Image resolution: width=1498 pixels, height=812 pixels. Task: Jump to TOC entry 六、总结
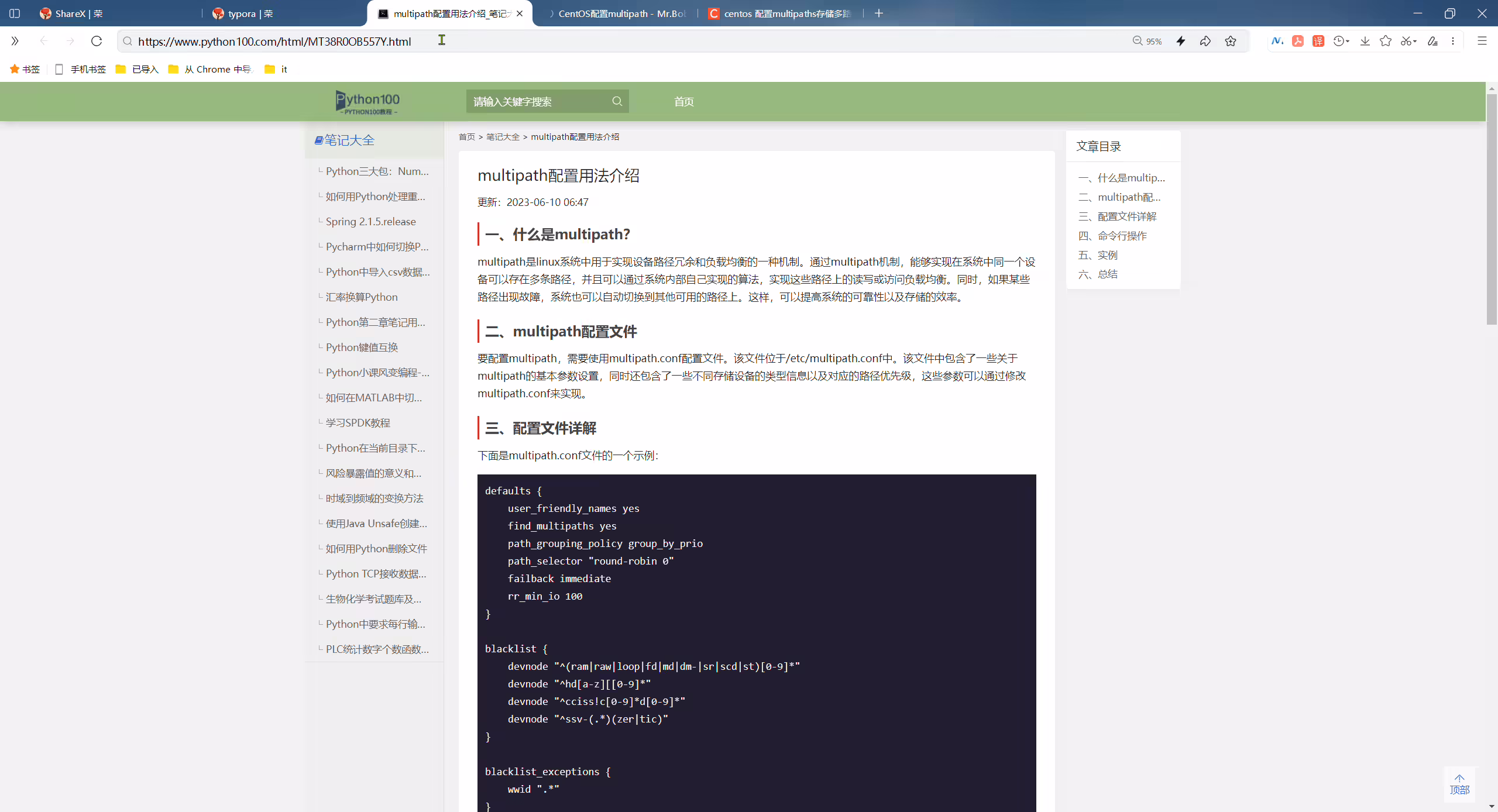point(1098,274)
